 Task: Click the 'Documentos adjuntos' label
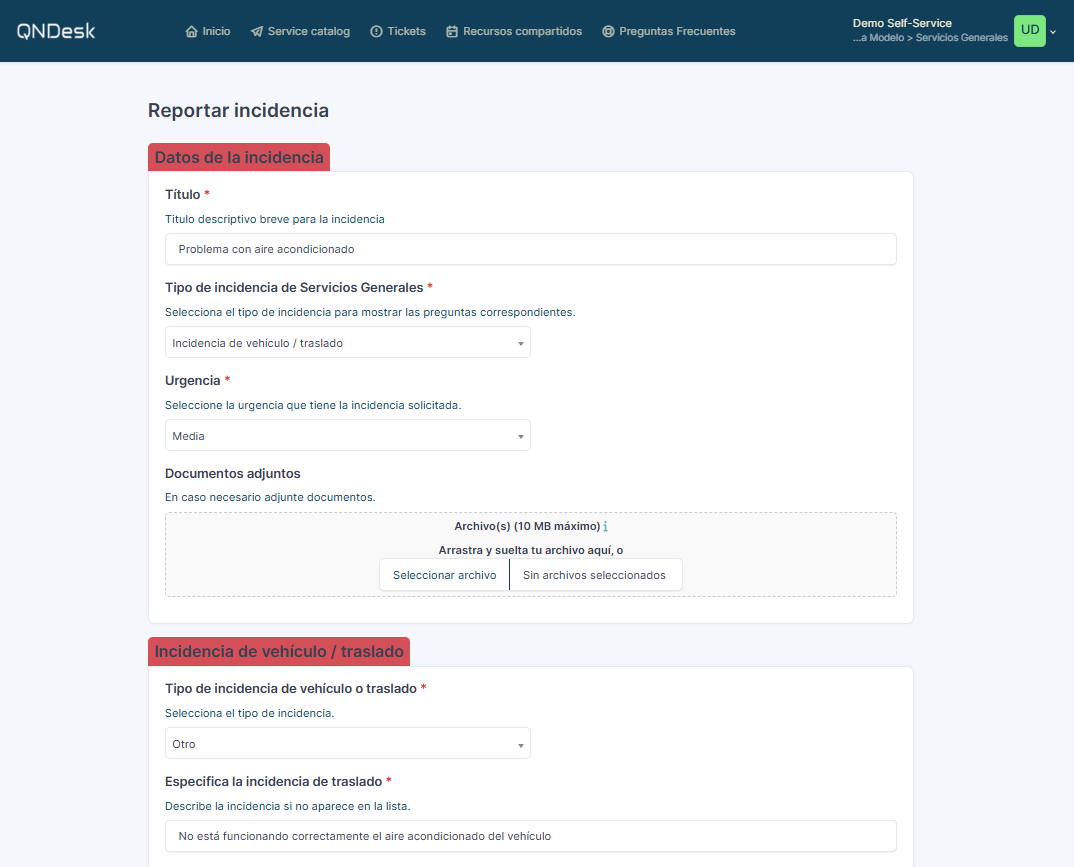tap(233, 473)
